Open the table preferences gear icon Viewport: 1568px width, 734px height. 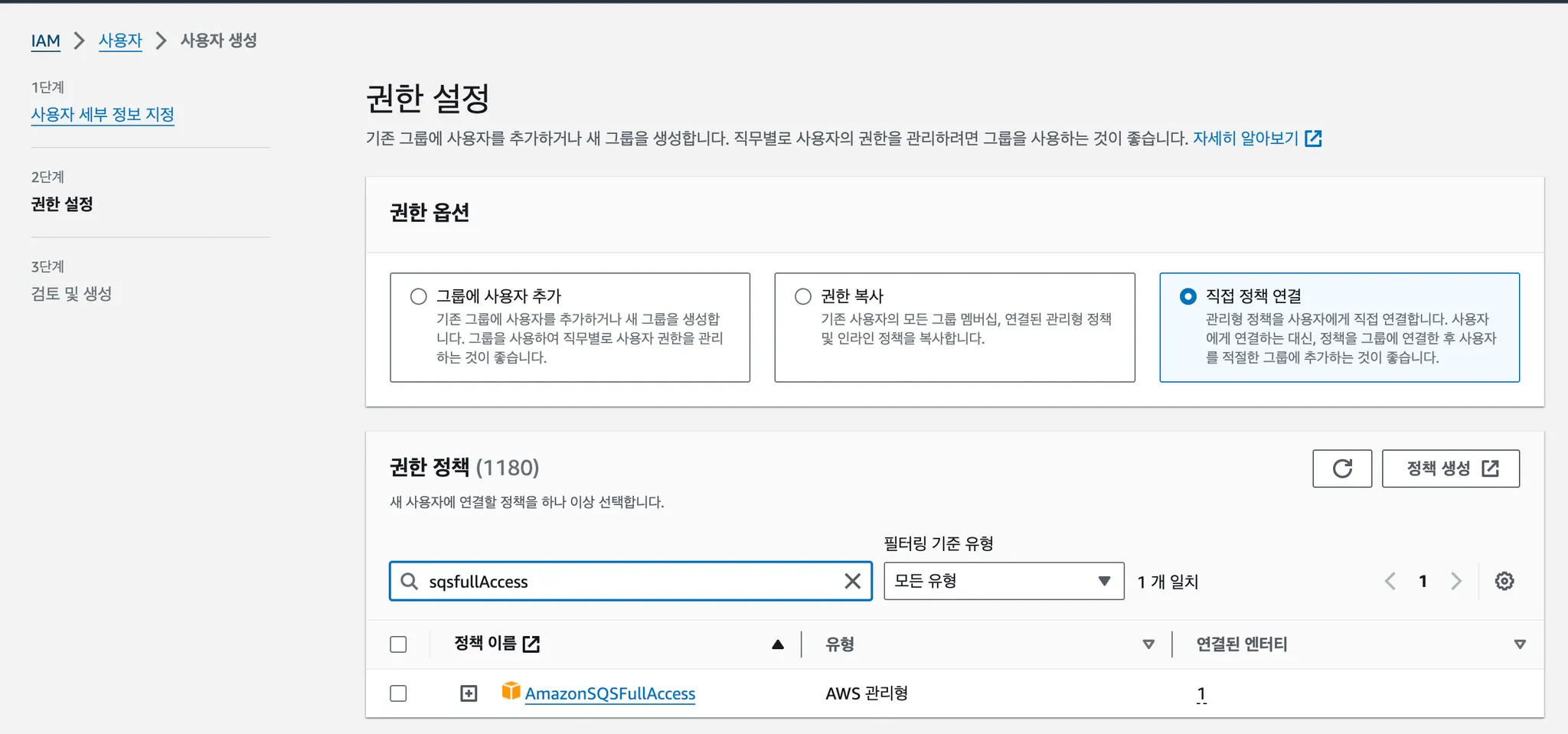[x=1504, y=582]
